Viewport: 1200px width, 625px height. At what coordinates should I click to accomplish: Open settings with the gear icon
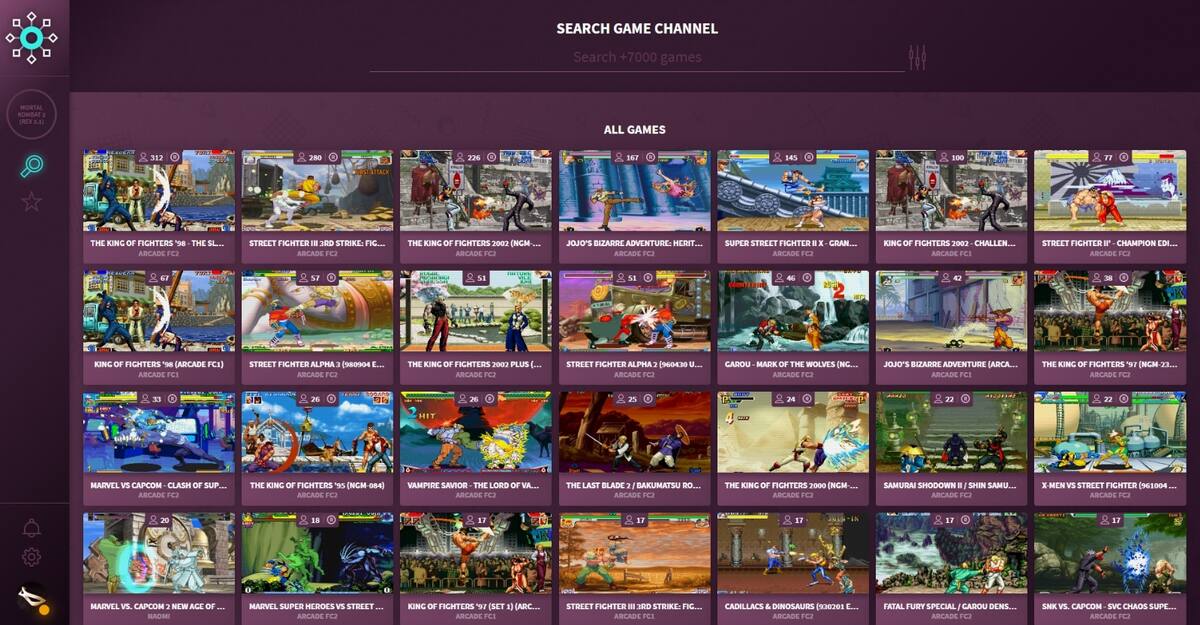coord(31,557)
